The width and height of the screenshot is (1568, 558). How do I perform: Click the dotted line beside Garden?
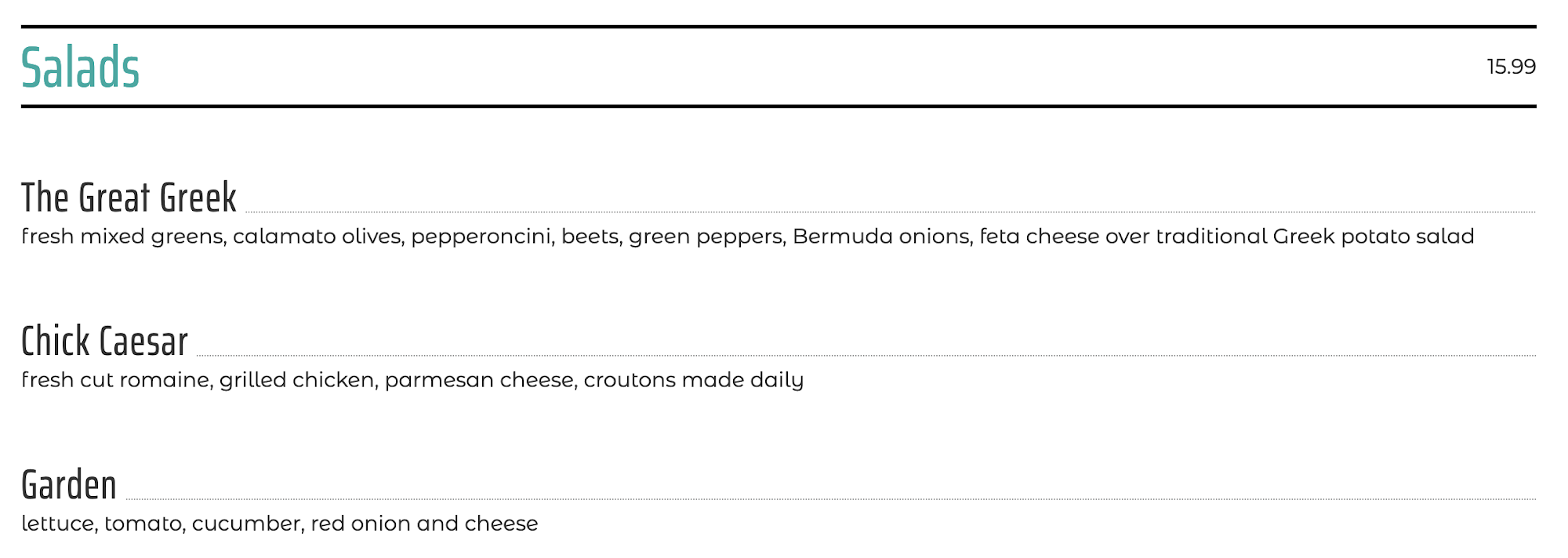coord(831,499)
